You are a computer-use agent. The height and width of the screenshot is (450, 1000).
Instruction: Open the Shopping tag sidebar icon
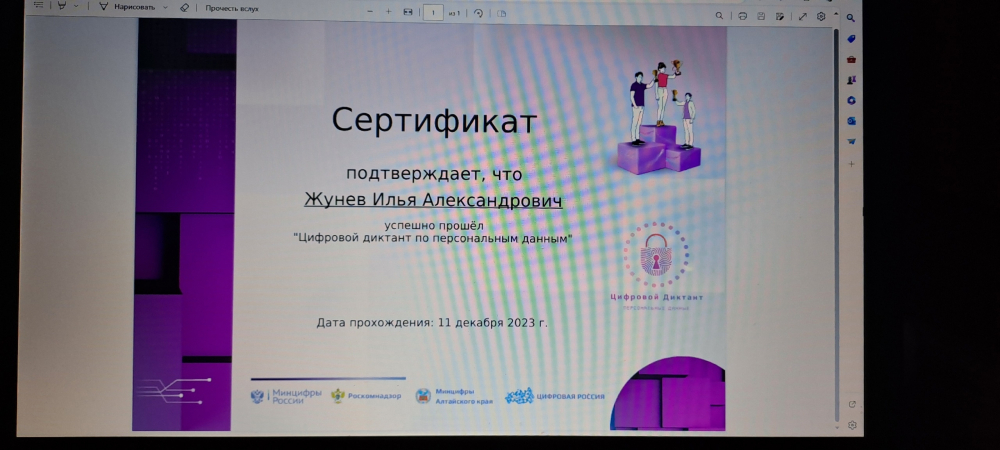851,39
